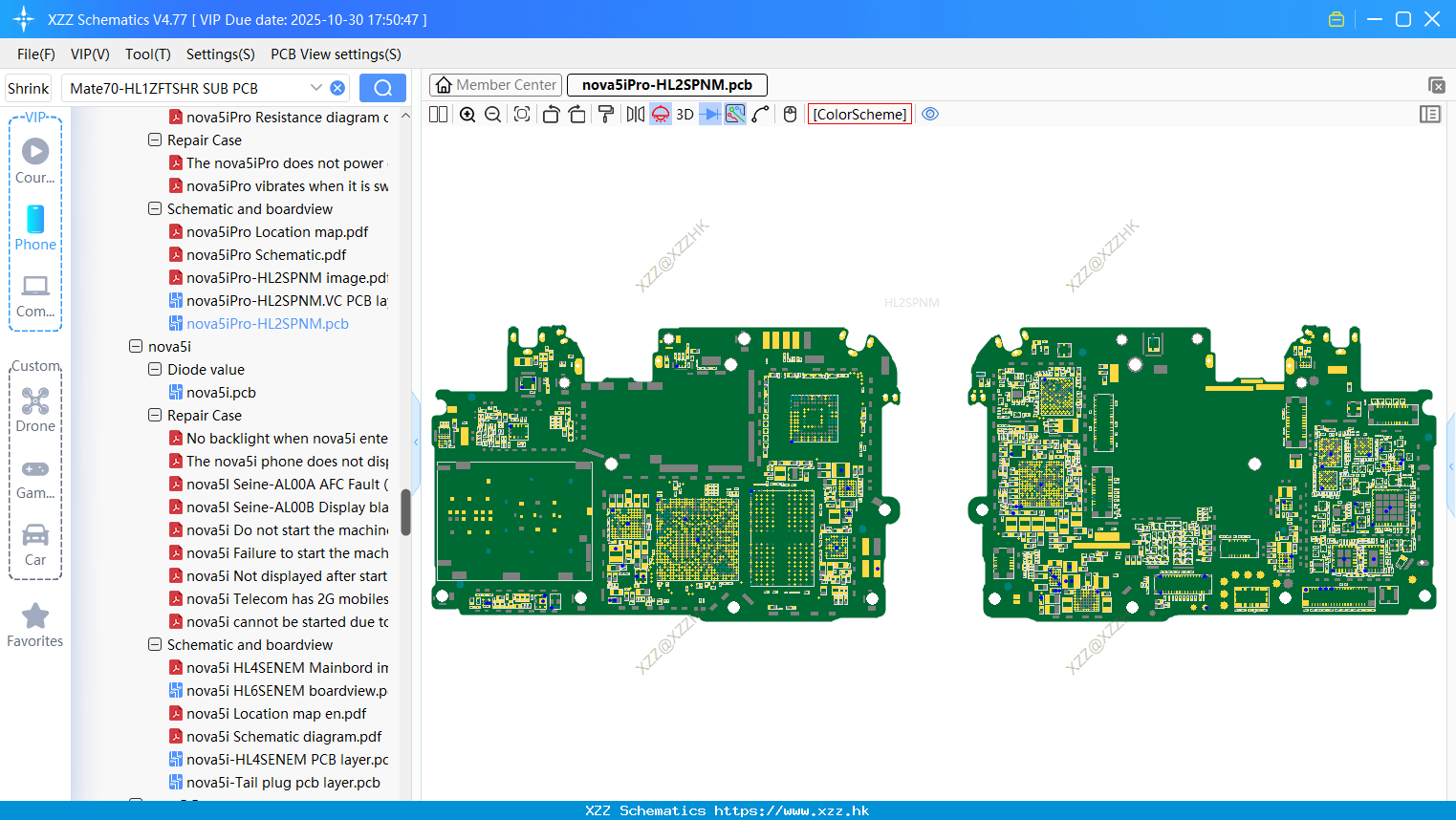Collapse Schematic and boardview above nova5i HL4SENEM
This screenshot has width=1456, height=820.
tap(155, 644)
